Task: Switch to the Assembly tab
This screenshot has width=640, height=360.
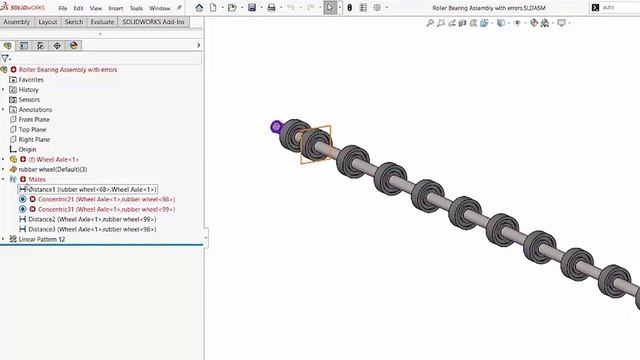Action: pos(17,22)
